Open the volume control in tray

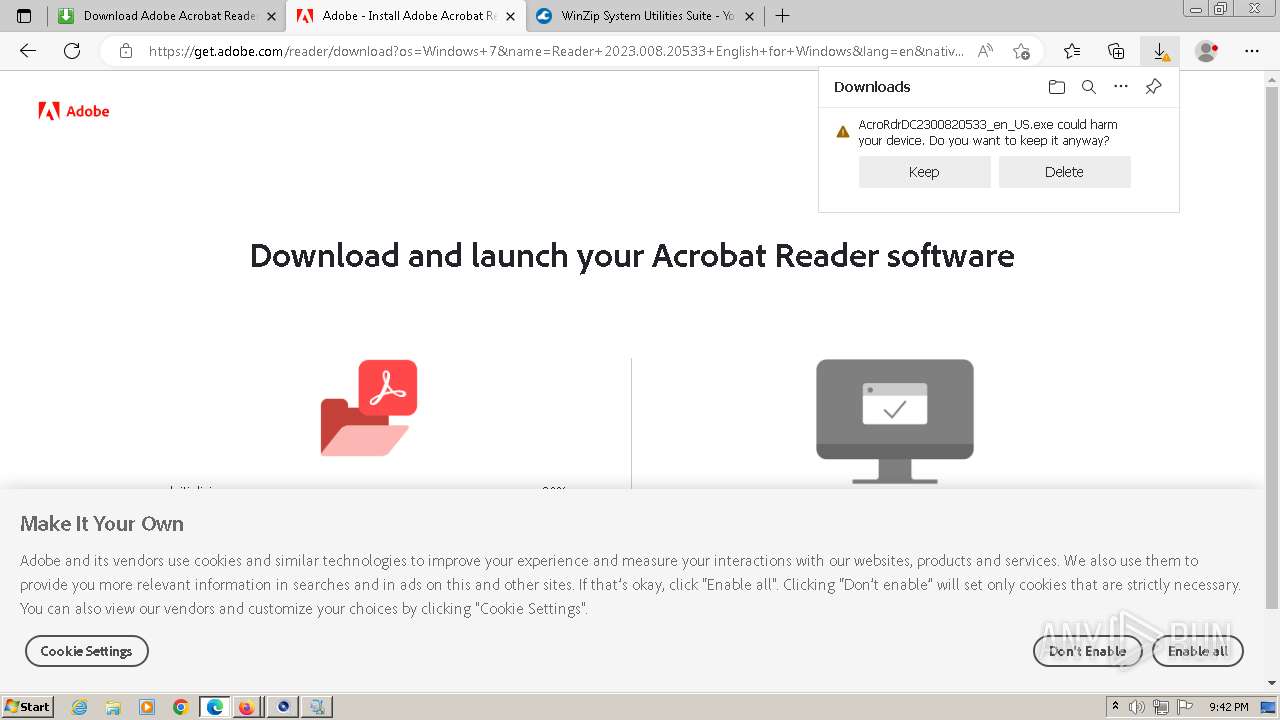[x=1137, y=707]
